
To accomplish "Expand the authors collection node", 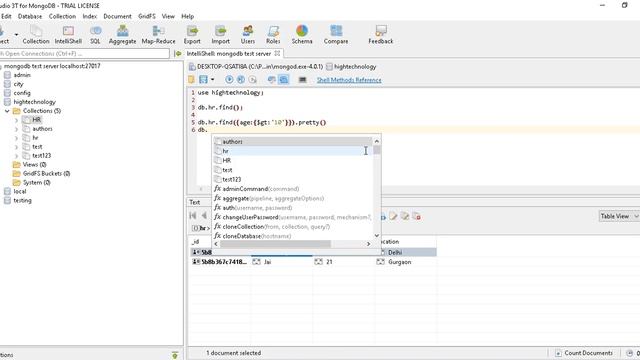I will (x=16, y=129).
